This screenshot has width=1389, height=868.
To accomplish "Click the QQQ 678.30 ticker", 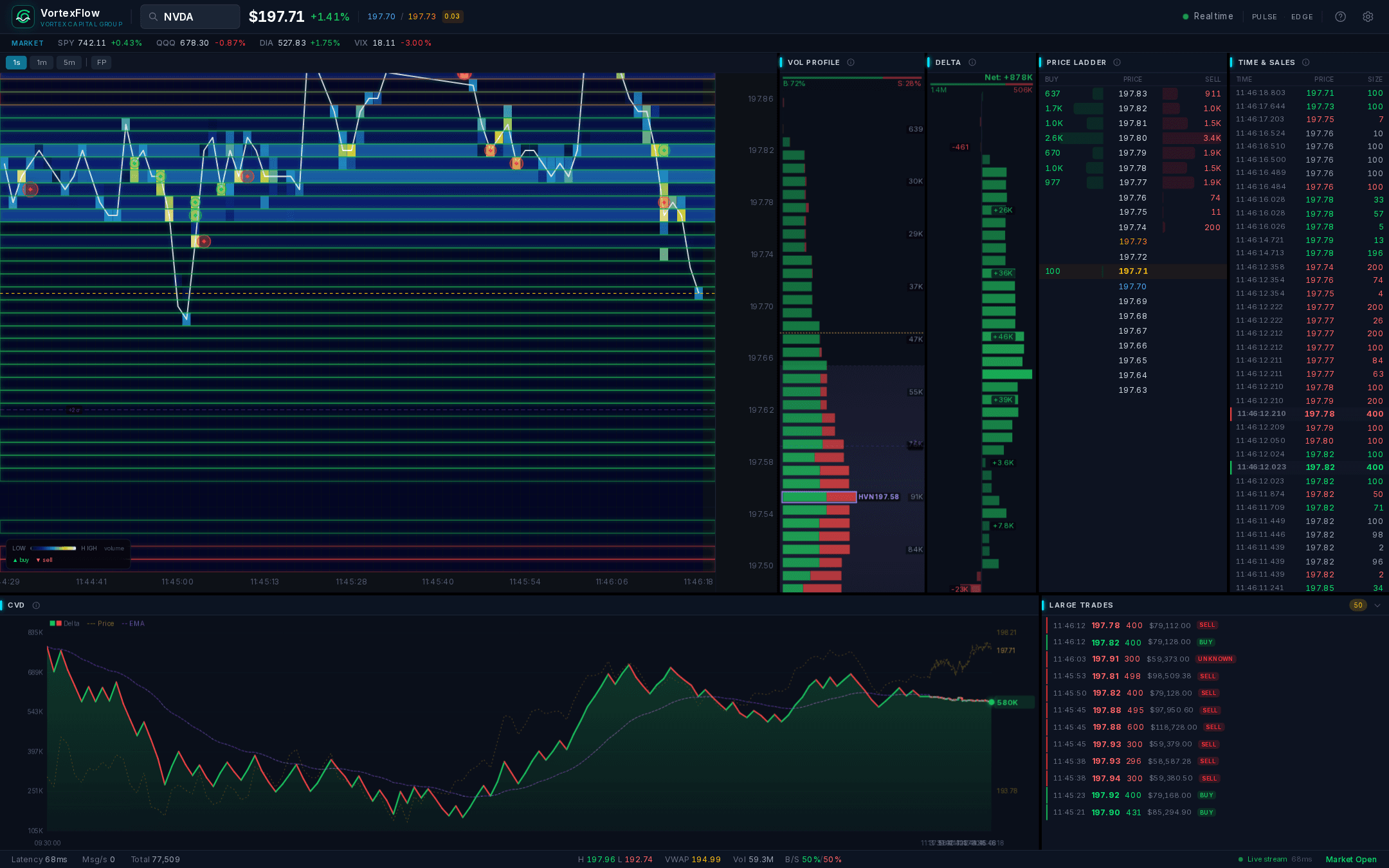I will (201, 43).
